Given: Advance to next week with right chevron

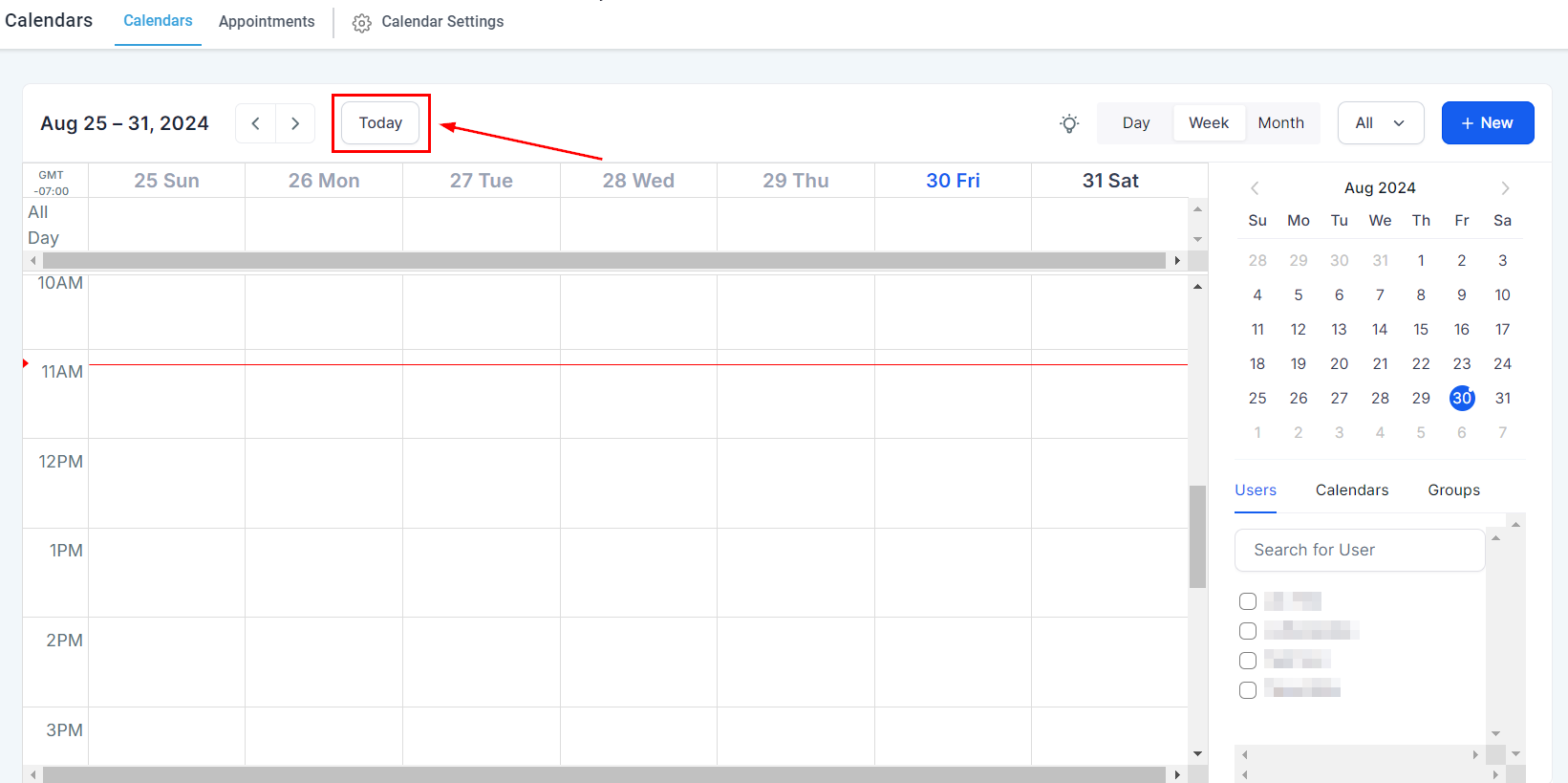Looking at the screenshot, I should pyautogui.click(x=295, y=123).
